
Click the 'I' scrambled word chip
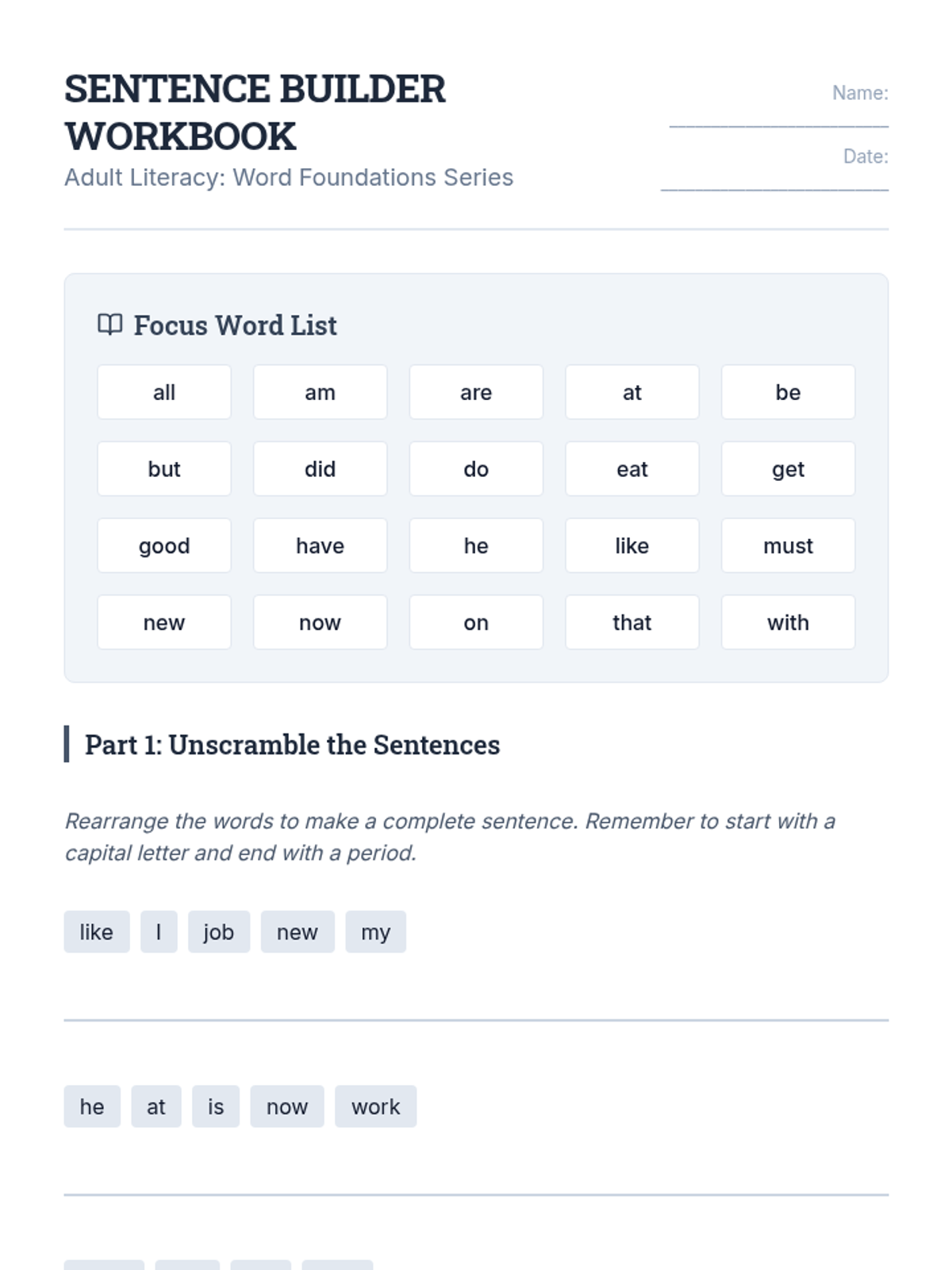click(159, 932)
